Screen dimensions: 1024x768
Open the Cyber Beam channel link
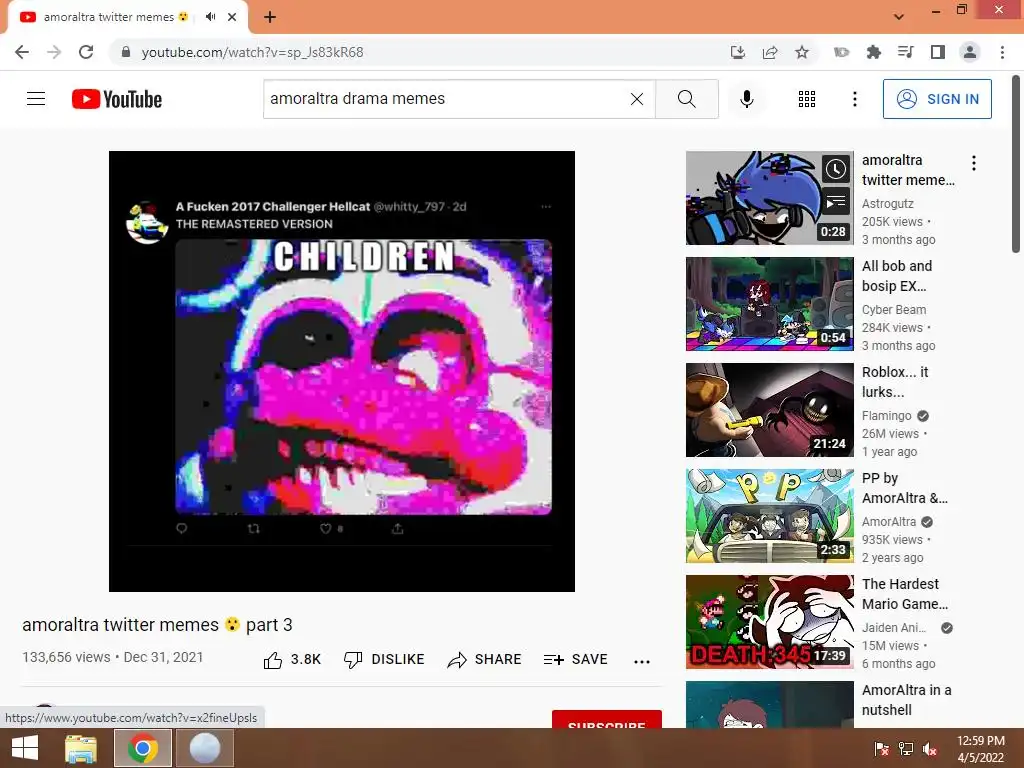[893, 310]
